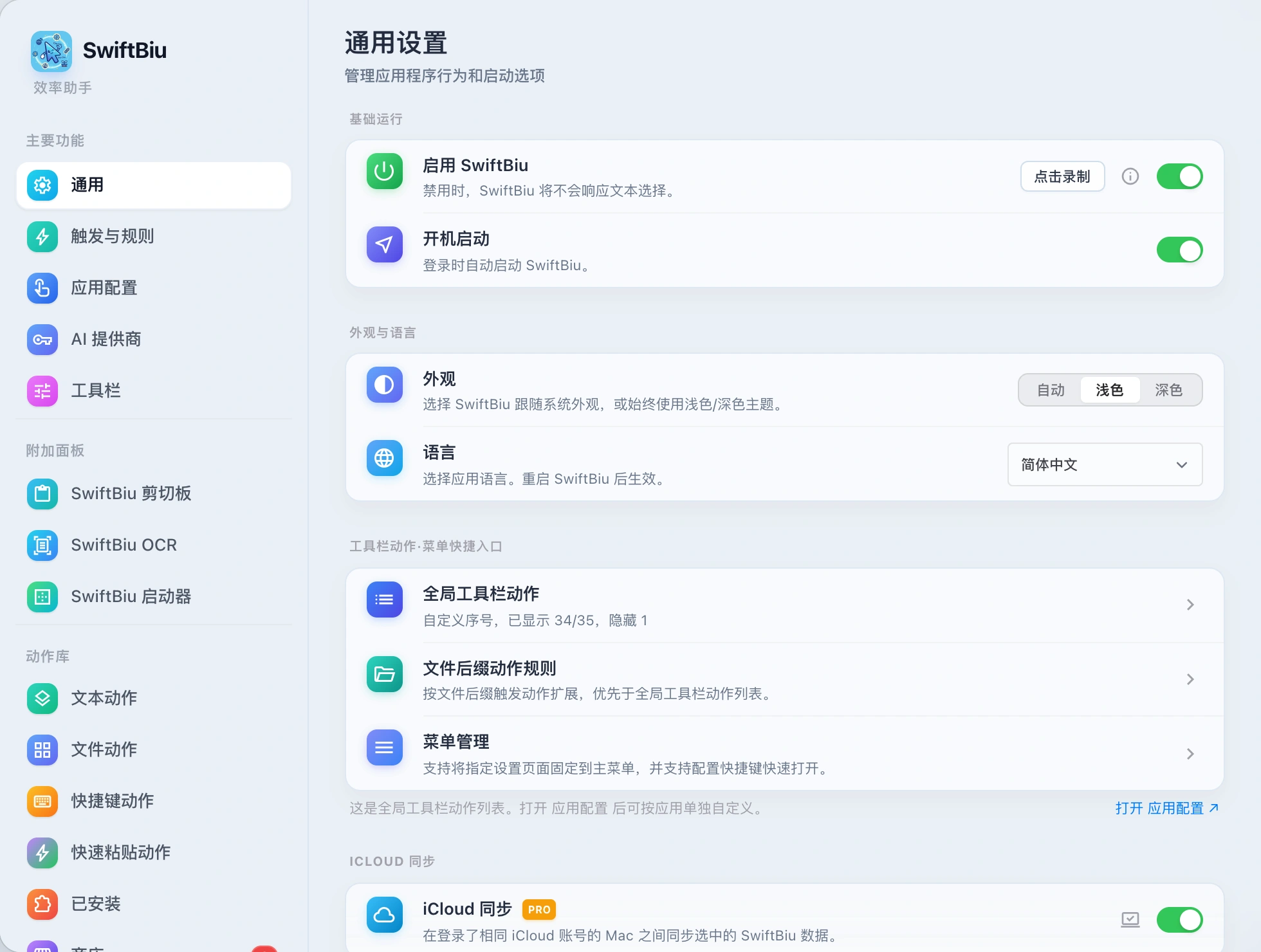Disable the 开机启动 switch
Screen dimensions: 1261x952
click(1180, 250)
